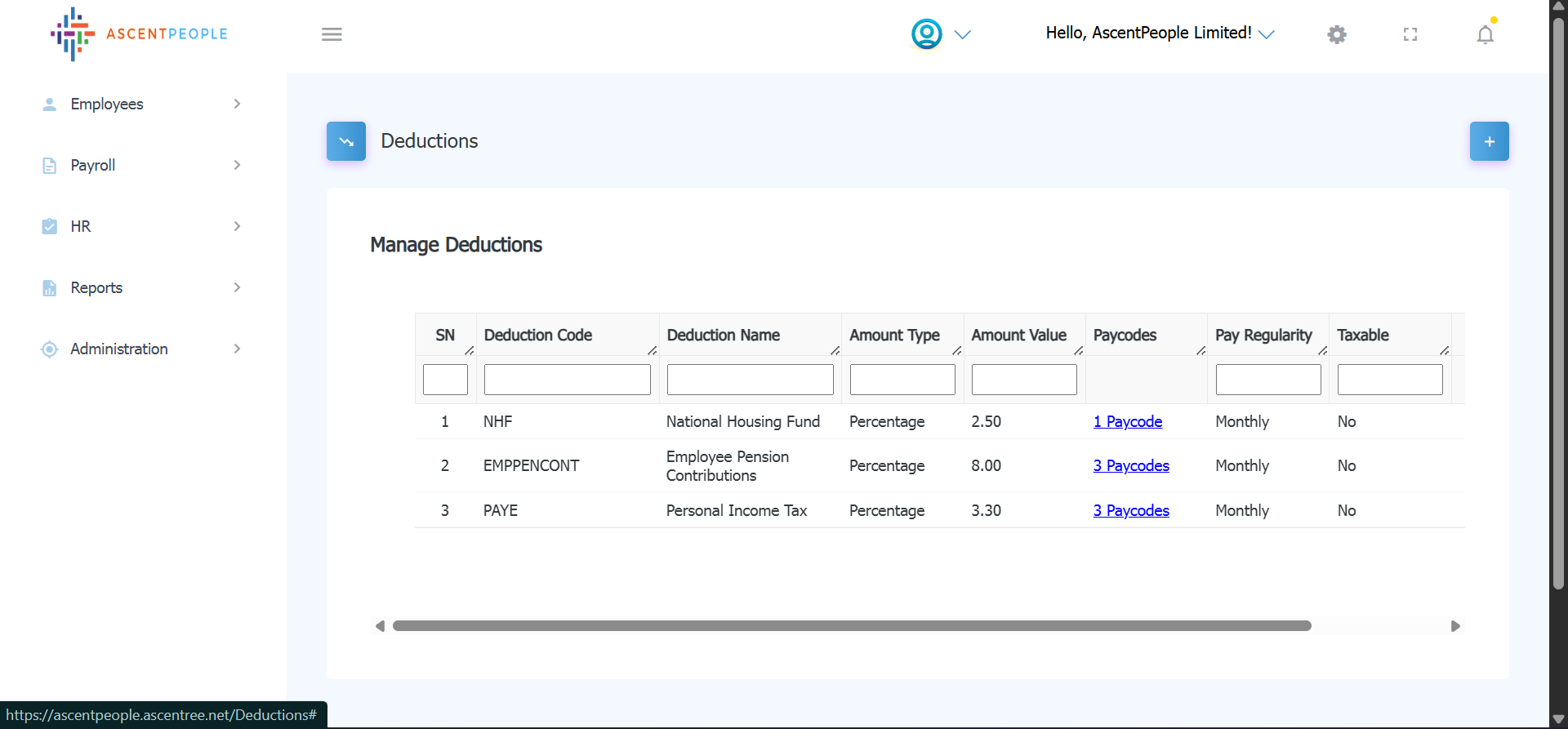Click the Deductions header trend icon
The width and height of the screenshot is (1568, 729).
(346, 141)
